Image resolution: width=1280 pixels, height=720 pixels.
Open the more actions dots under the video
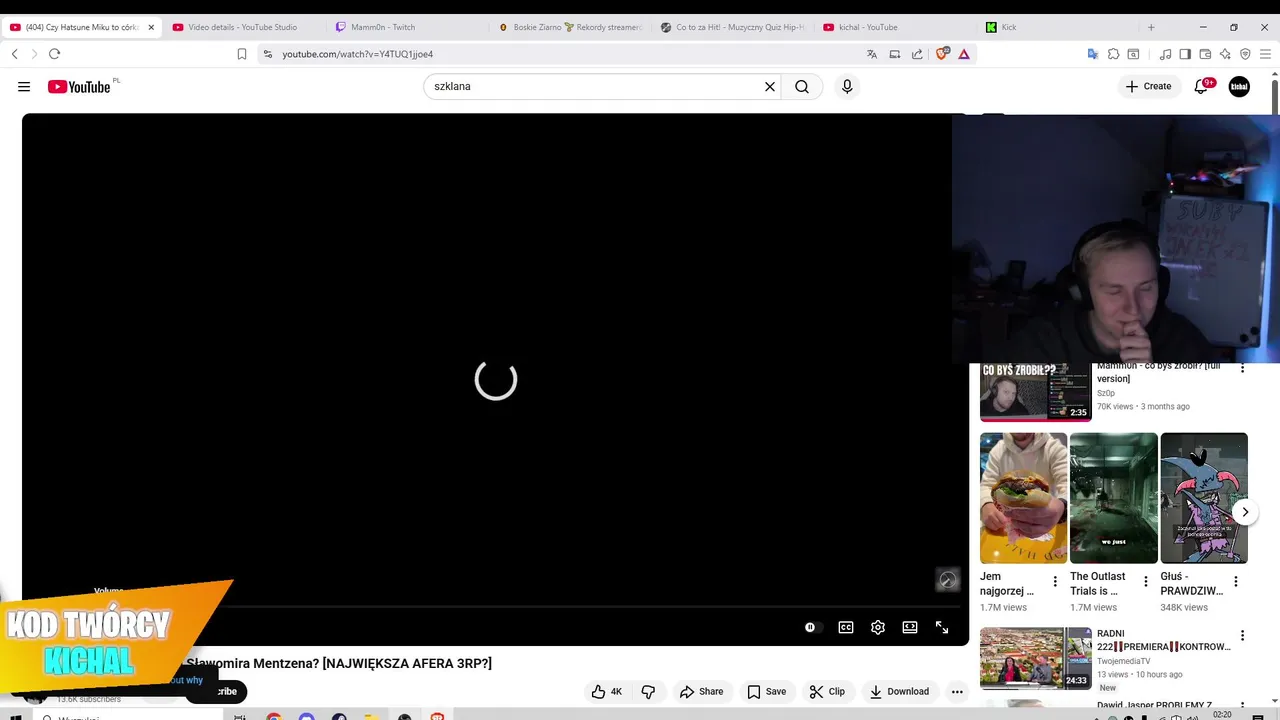coord(957,691)
